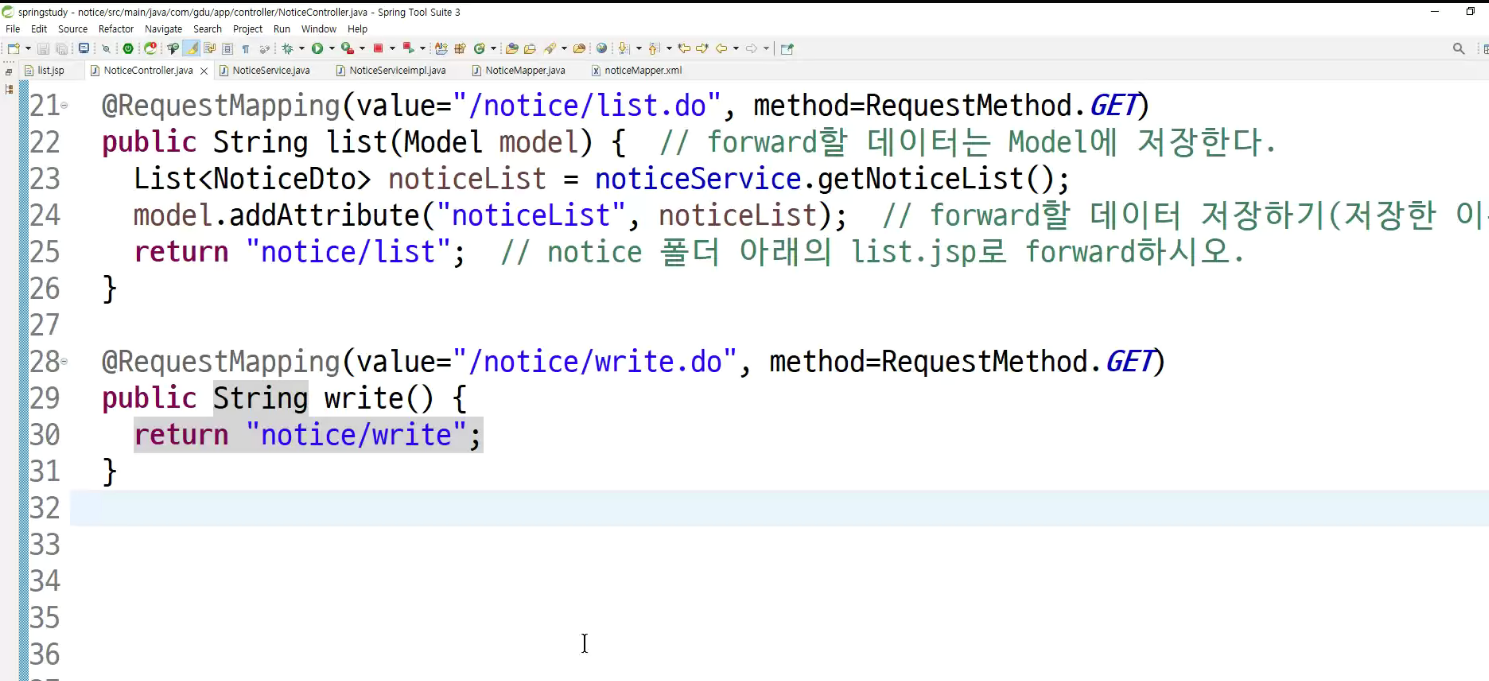Toggle the Block Selection mode icon
Viewport: 1489px width, 681px height.
[227, 48]
